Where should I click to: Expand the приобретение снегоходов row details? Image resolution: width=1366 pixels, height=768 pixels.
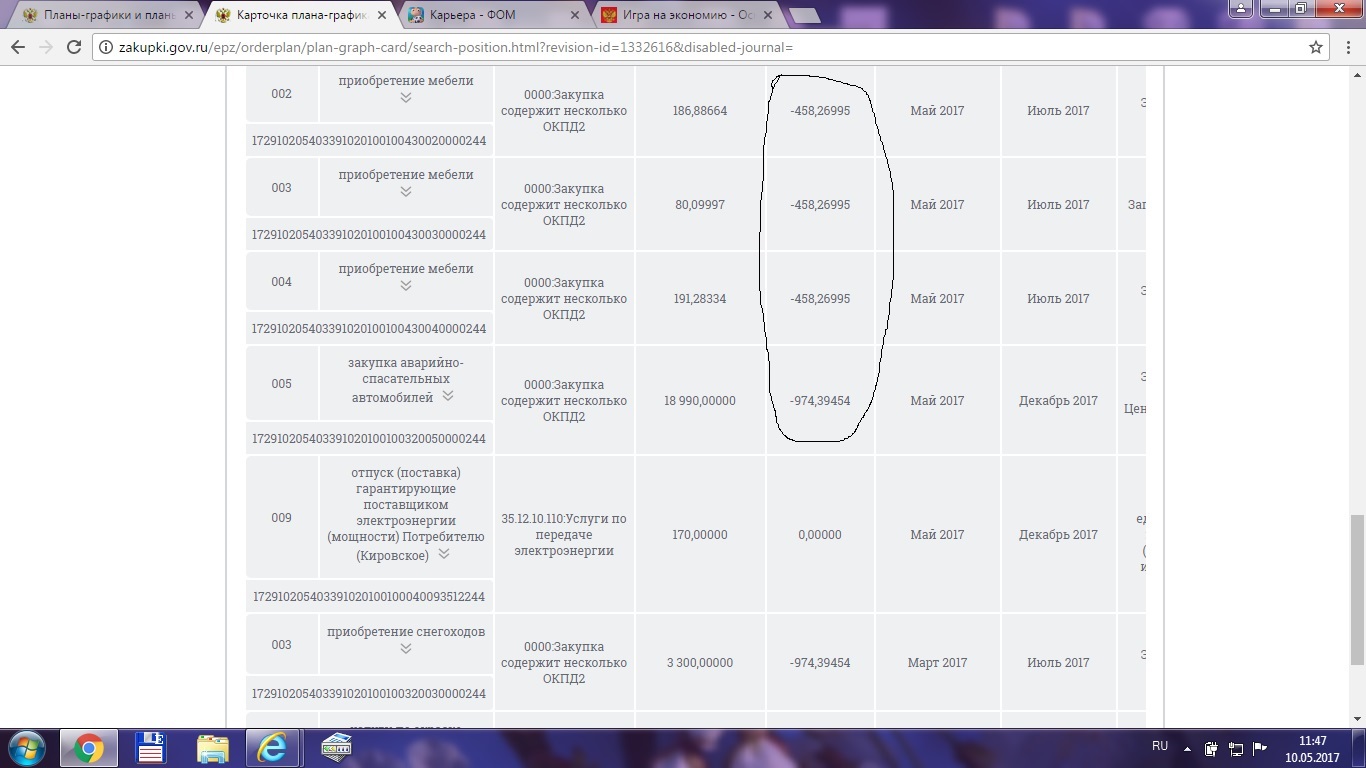point(406,649)
